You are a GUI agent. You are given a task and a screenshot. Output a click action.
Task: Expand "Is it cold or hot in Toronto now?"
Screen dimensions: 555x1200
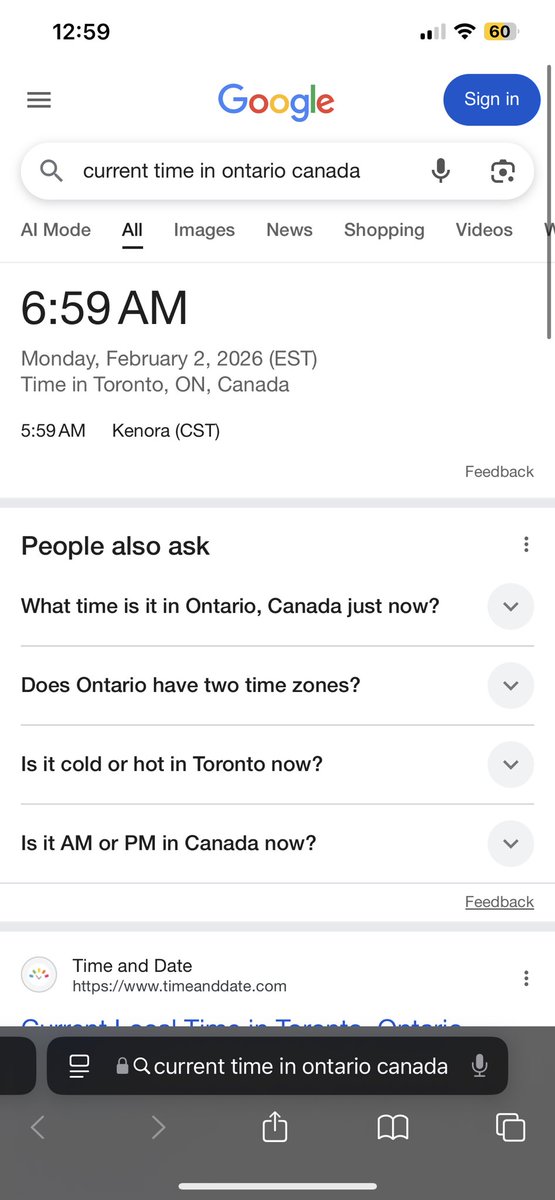click(x=278, y=764)
